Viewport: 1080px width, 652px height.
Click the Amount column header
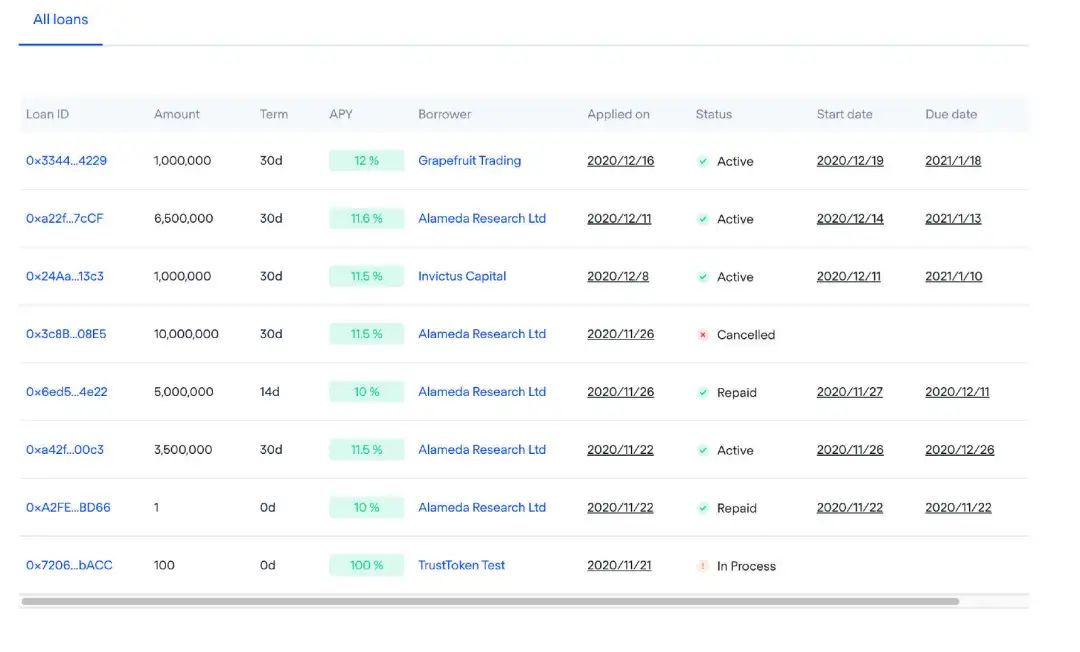pyautogui.click(x=176, y=114)
